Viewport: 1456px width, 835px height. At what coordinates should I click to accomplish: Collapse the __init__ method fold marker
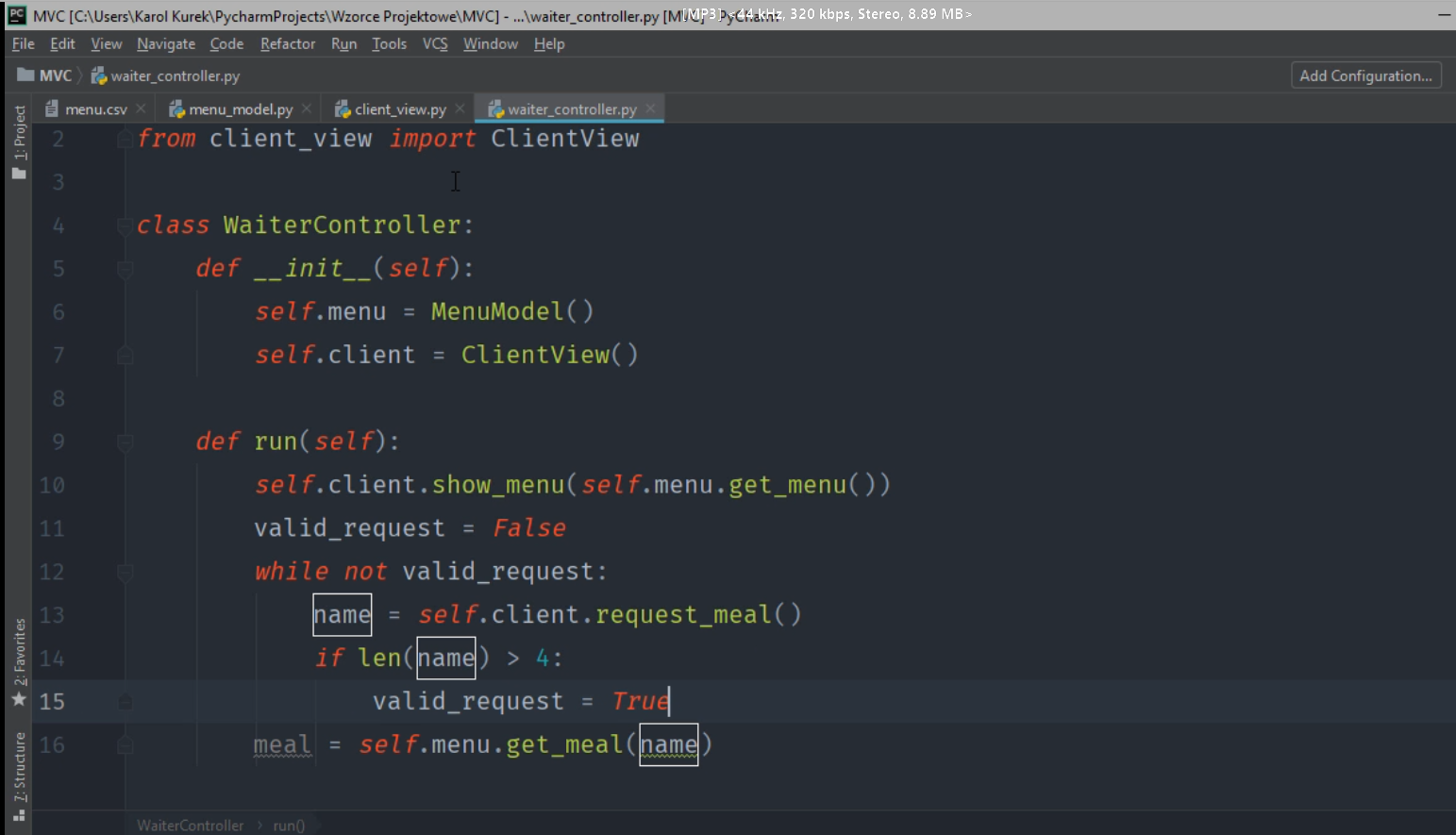point(125,269)
